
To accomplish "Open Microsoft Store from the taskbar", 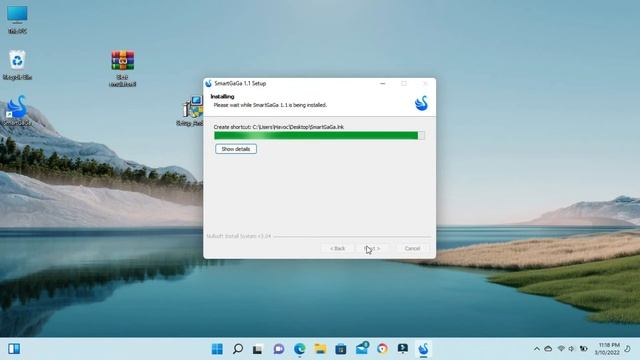I will pyautogui.click(x=341, y=349).
